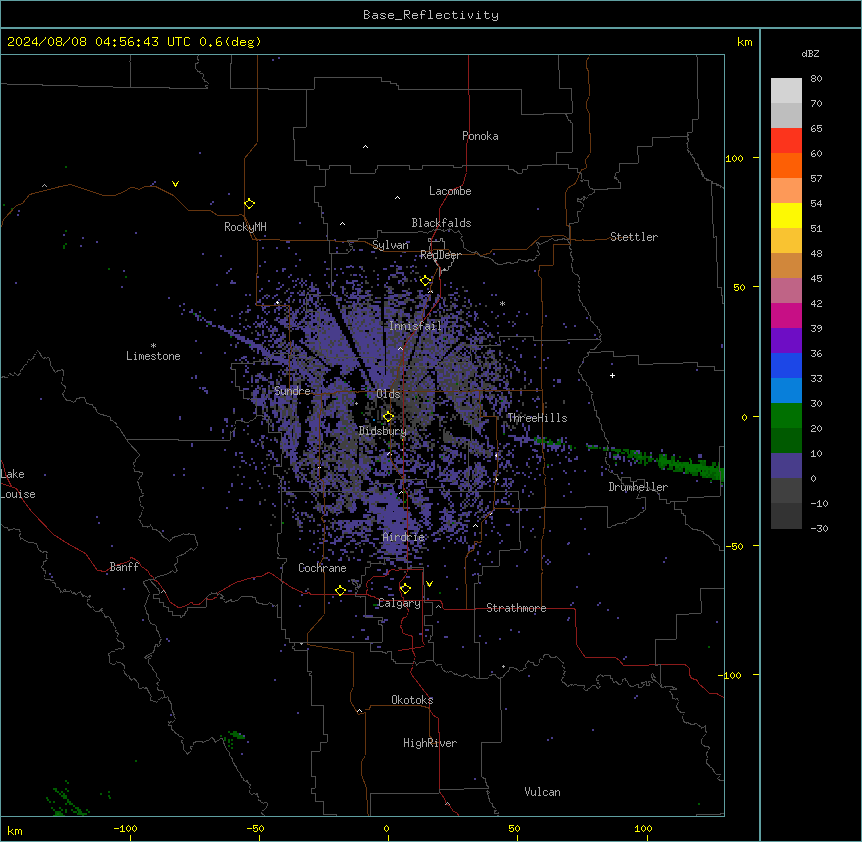Choose the bright green 20-30 dBZ swatch

[786, 416]
